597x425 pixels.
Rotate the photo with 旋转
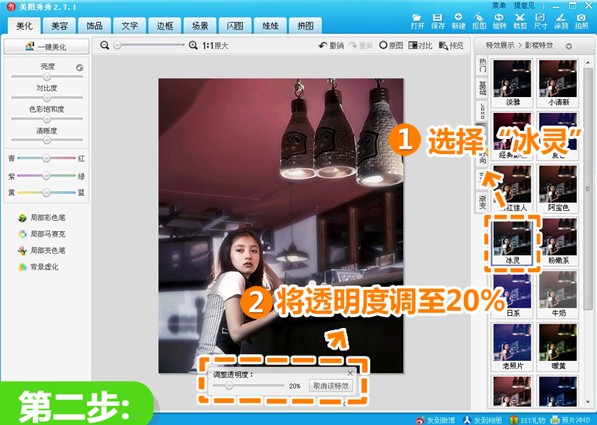point(499,22)
